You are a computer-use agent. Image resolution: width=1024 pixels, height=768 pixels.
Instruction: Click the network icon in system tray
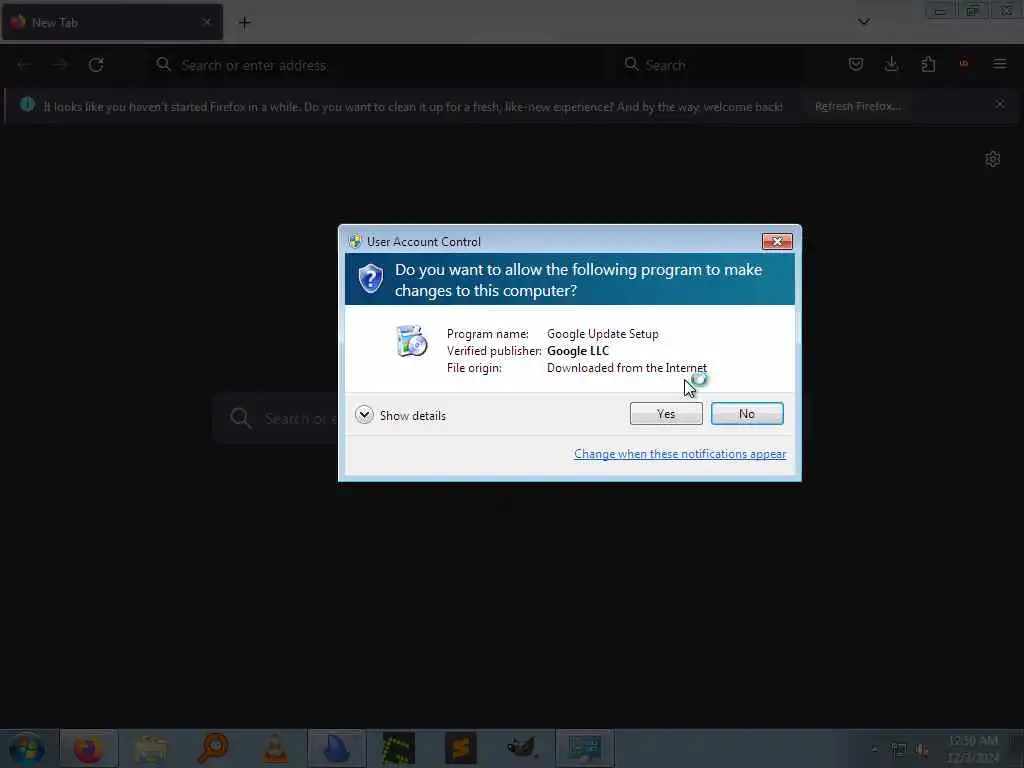click(x=899, y=750)
